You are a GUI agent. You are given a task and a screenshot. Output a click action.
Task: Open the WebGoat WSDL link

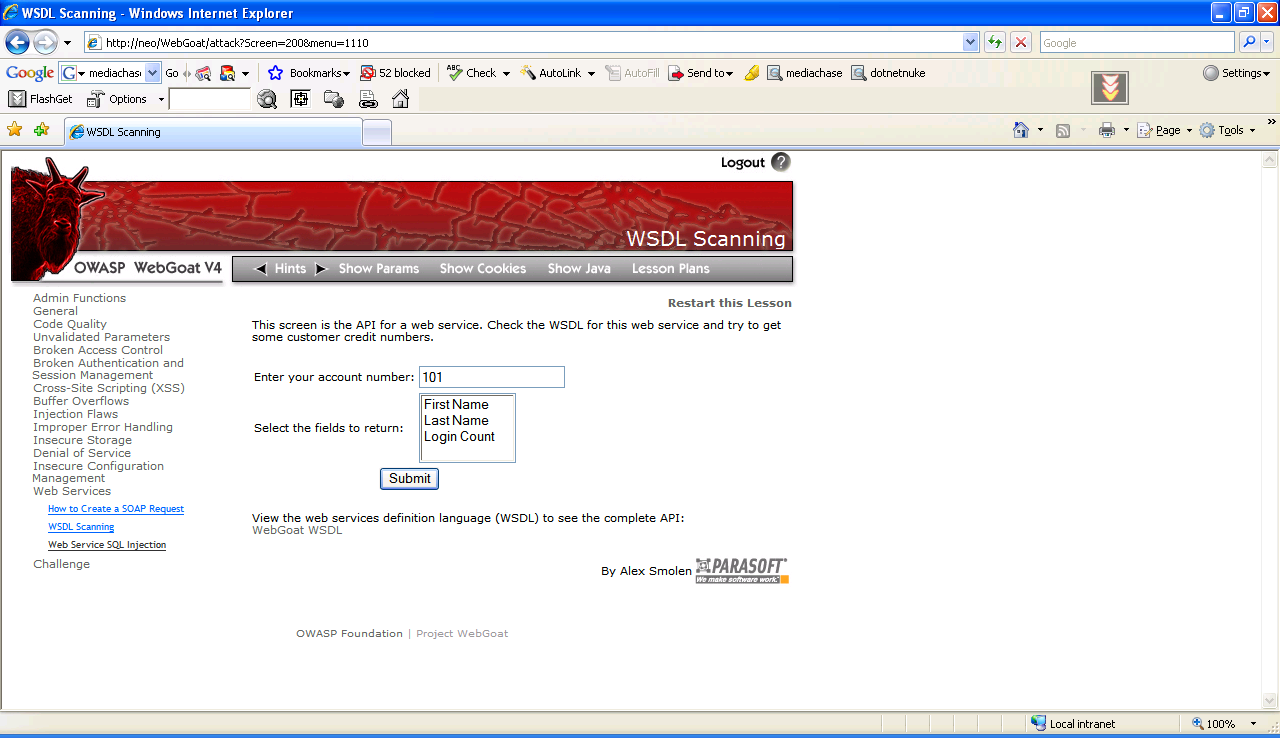tap(297, 530)
